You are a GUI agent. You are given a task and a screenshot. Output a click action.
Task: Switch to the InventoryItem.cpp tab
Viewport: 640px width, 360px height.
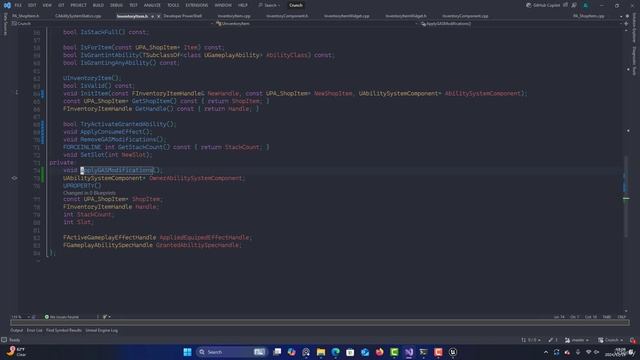coord(234,16)
